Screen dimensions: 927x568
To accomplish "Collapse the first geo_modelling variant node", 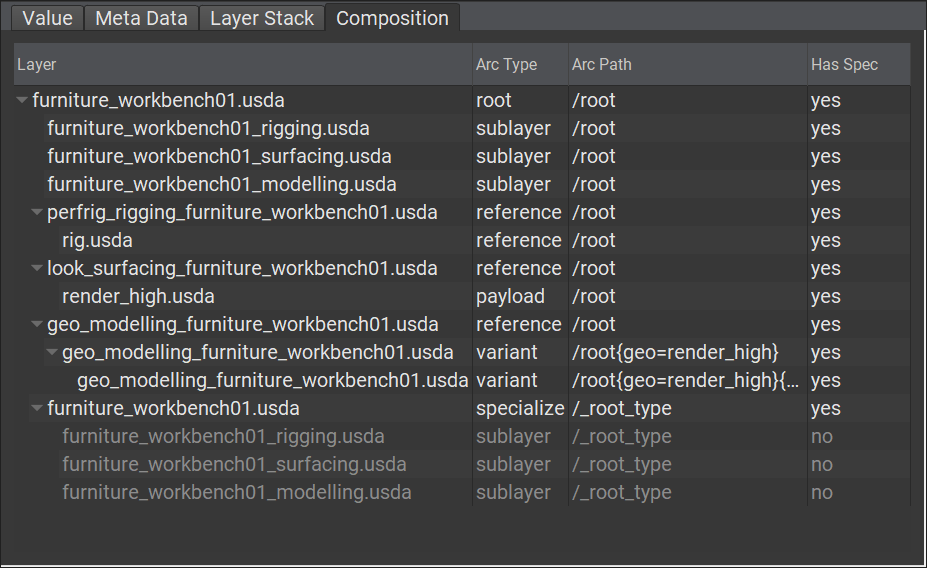I will [x=52, y=352].
